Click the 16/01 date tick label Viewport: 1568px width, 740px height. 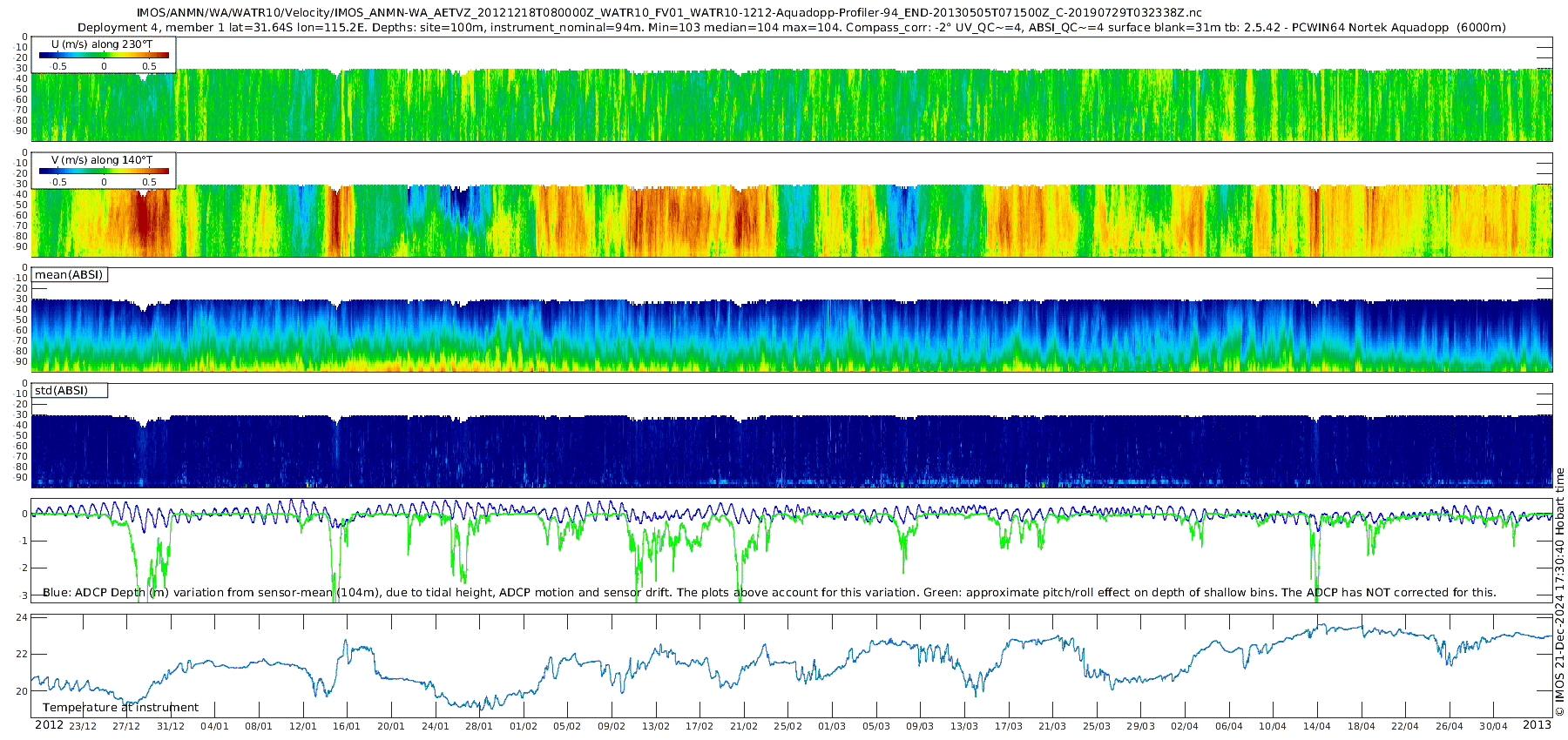(x=347, y=727)
